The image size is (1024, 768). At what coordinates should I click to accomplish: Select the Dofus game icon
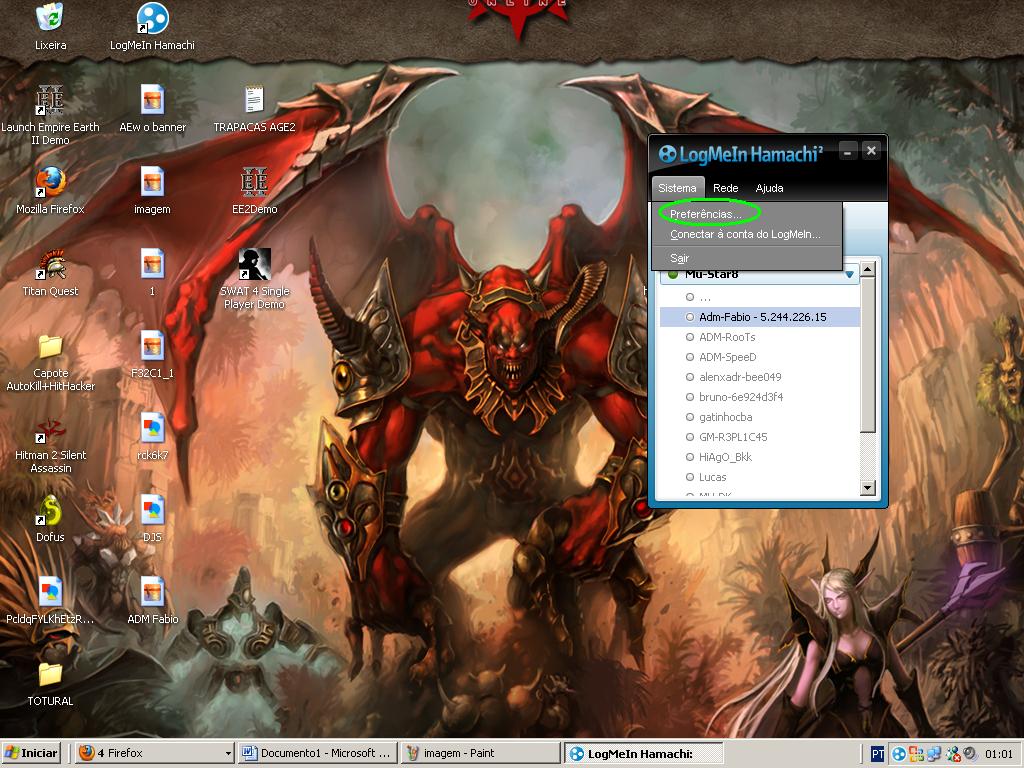coord(50,511)
